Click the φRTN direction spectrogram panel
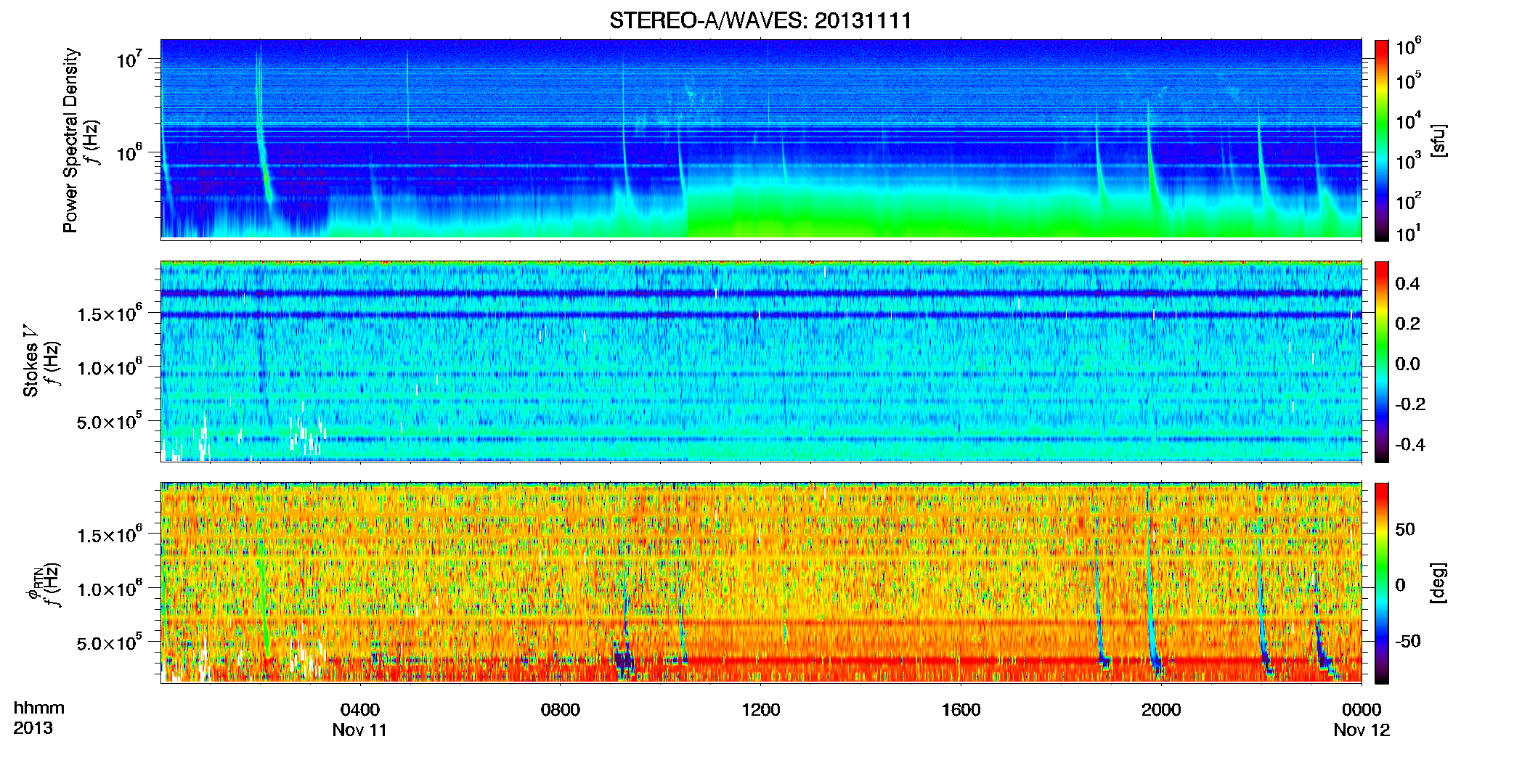1522x784 pixels. [761, 582]
